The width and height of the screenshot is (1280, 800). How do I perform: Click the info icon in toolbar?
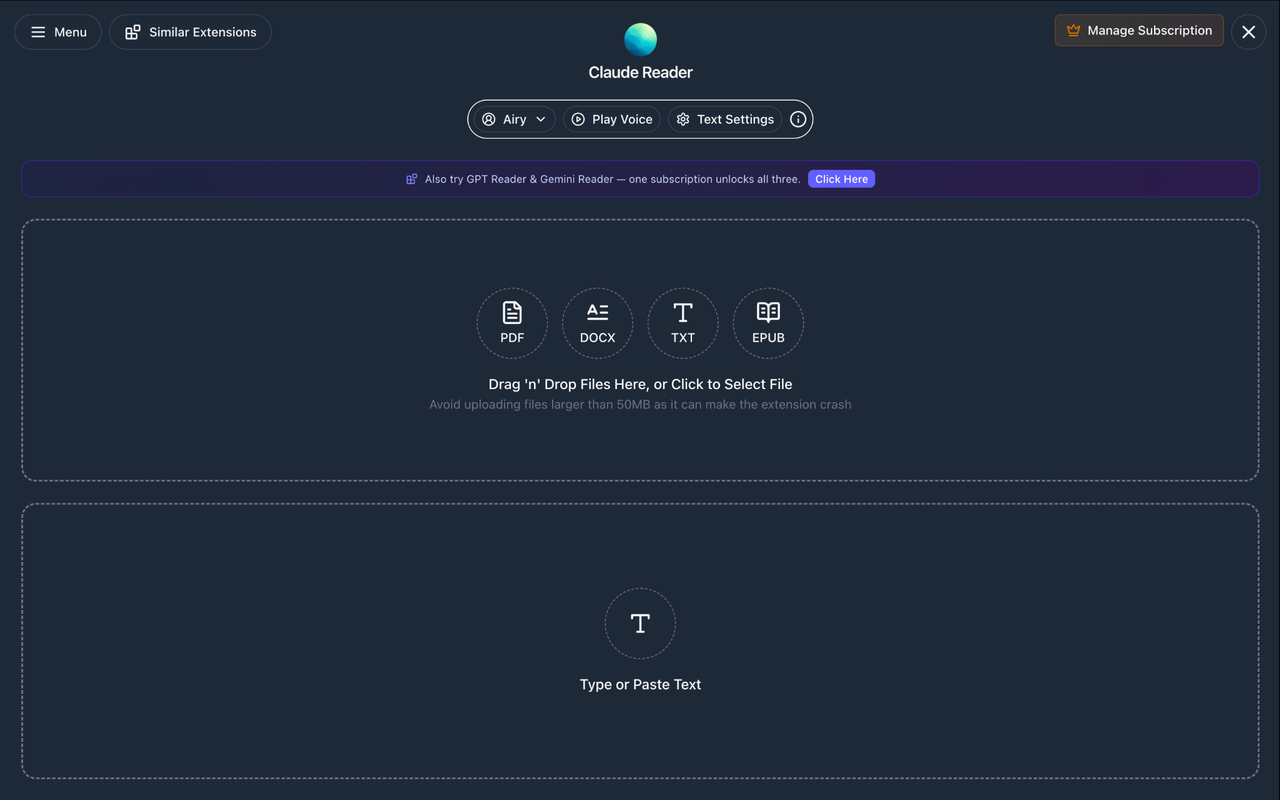point(798,119)
